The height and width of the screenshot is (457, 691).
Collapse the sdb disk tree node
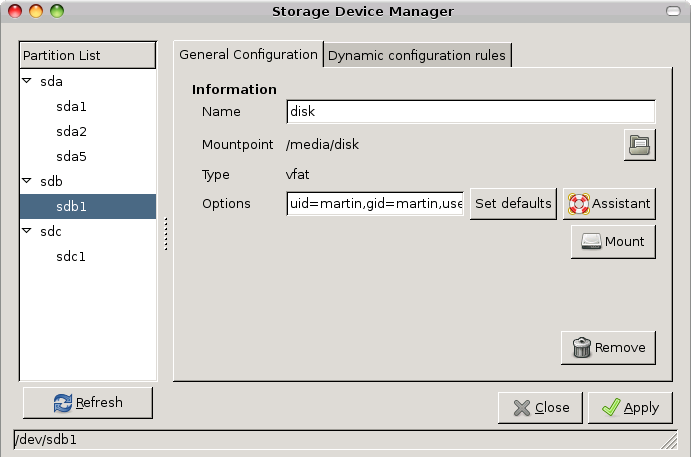(28, 181)
